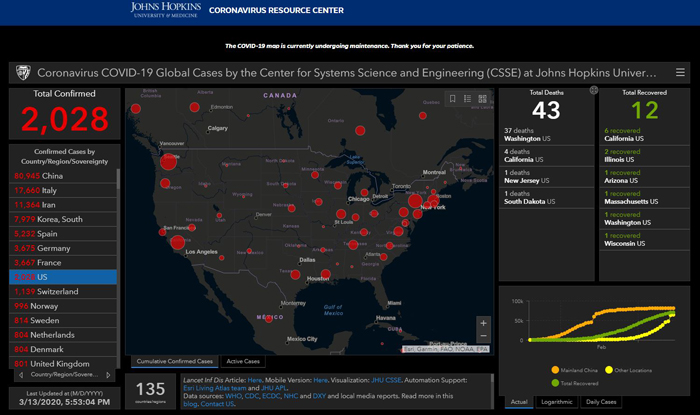Toggle Total Recovered legend swatch

click(x=555, y=383)
